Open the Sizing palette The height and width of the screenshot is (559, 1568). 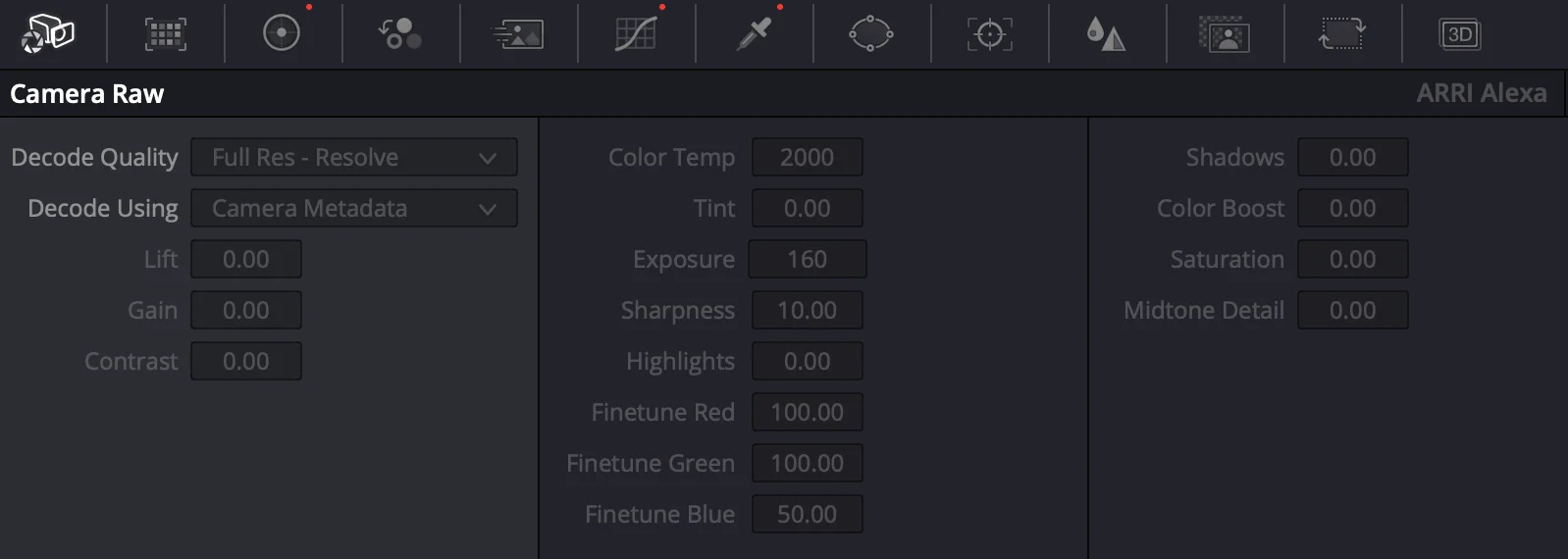click(x=1341, y=34)
